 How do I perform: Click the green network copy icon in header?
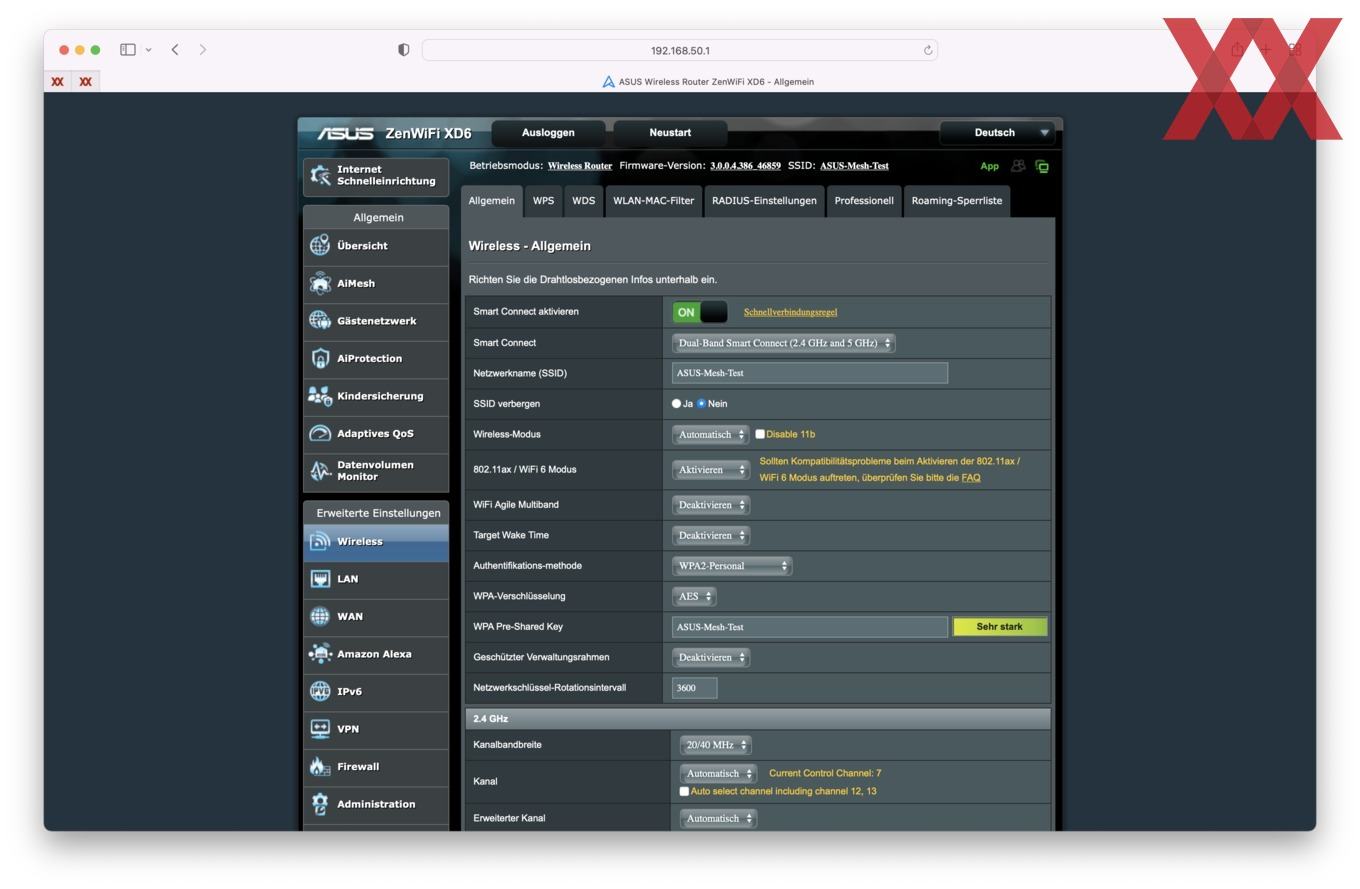pyautogui.click(x=1042, y=166)
